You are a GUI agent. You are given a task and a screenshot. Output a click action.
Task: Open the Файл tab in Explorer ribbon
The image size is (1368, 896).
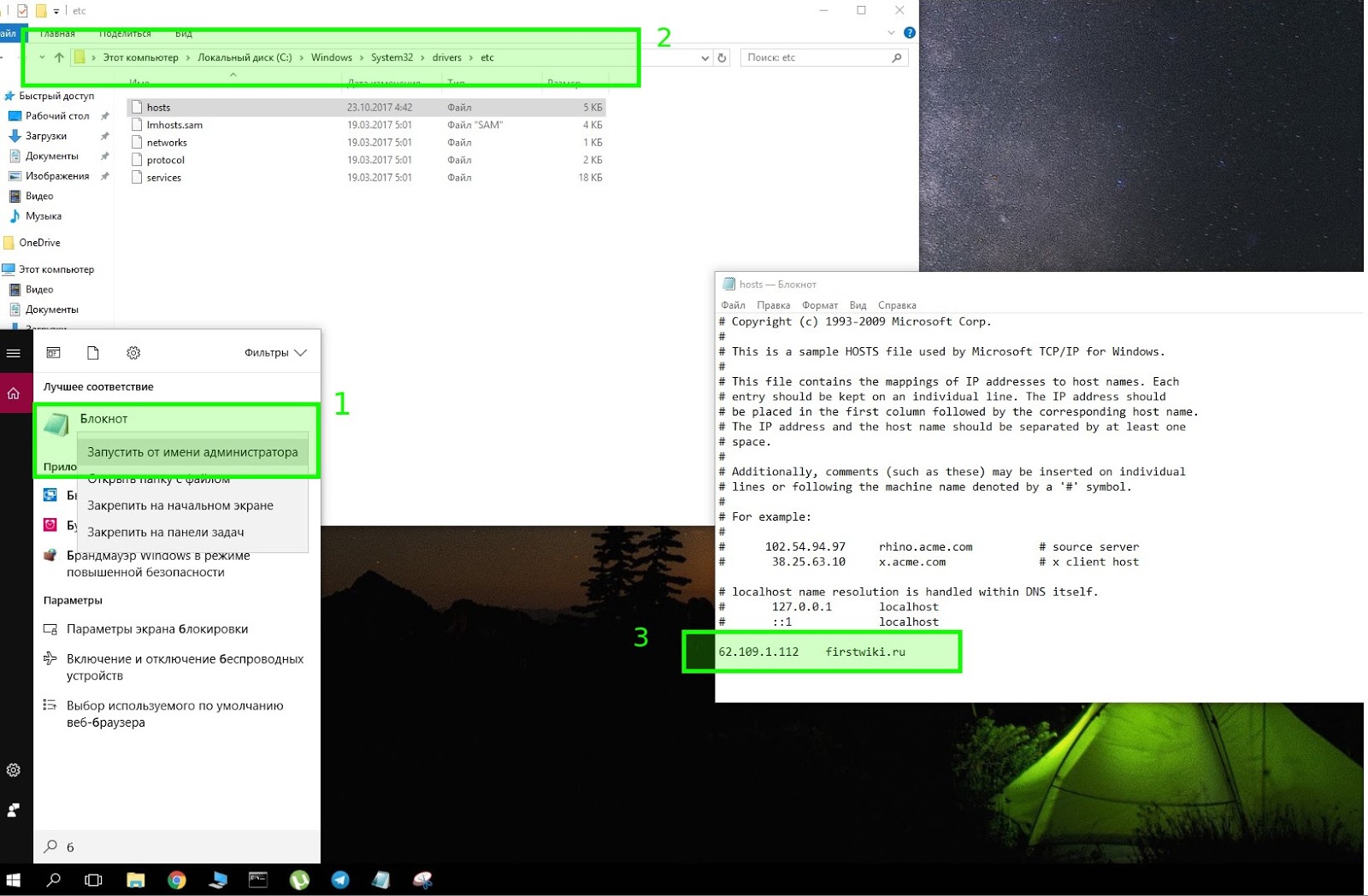(9, 33)
